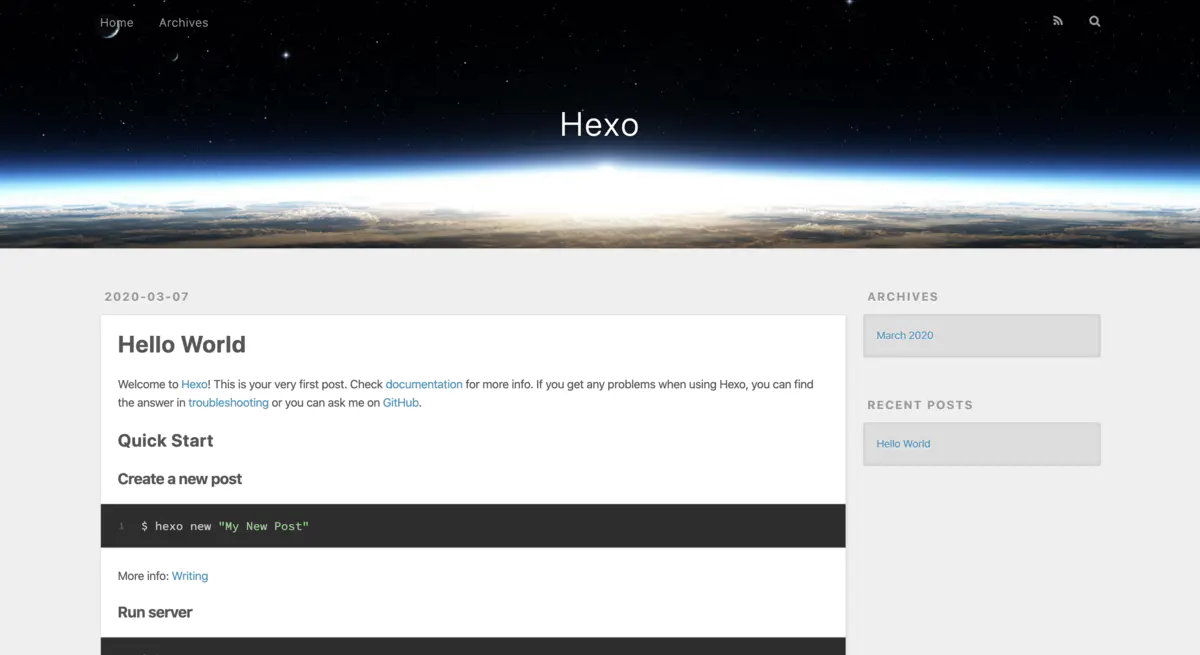
Task: Select the Home menu item
Action: coord(116,22)
